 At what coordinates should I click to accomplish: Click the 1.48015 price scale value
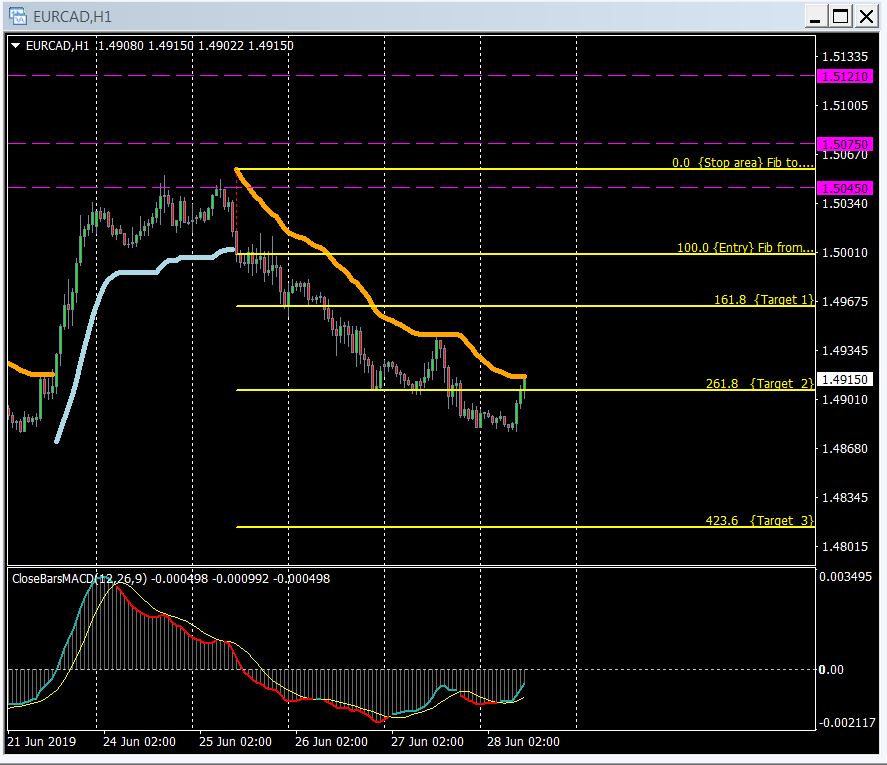click(x=845, y=546)
